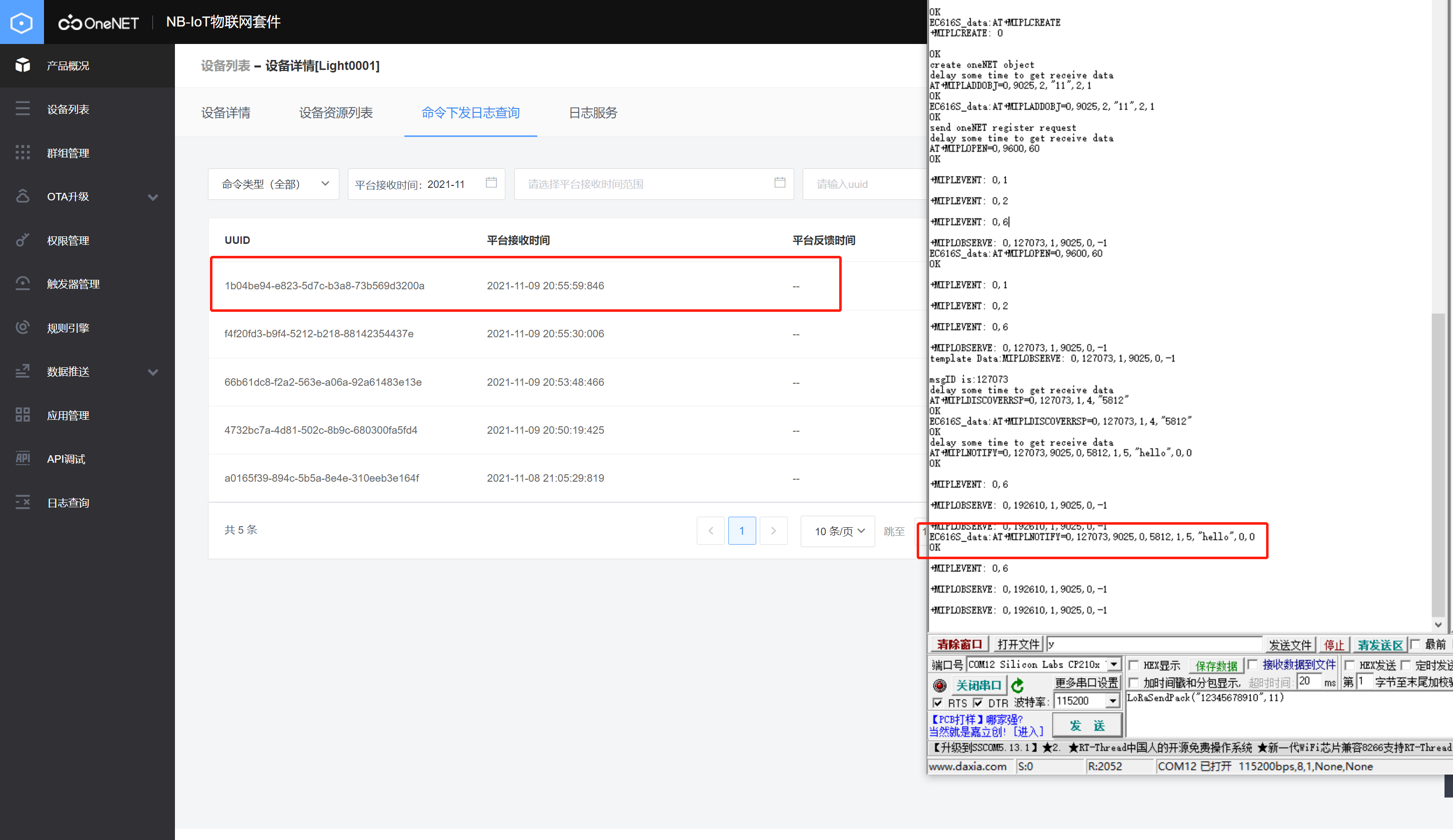Click the 权限管理 key icon
This screenshot has height=840, width=1453.
(67, 240)
